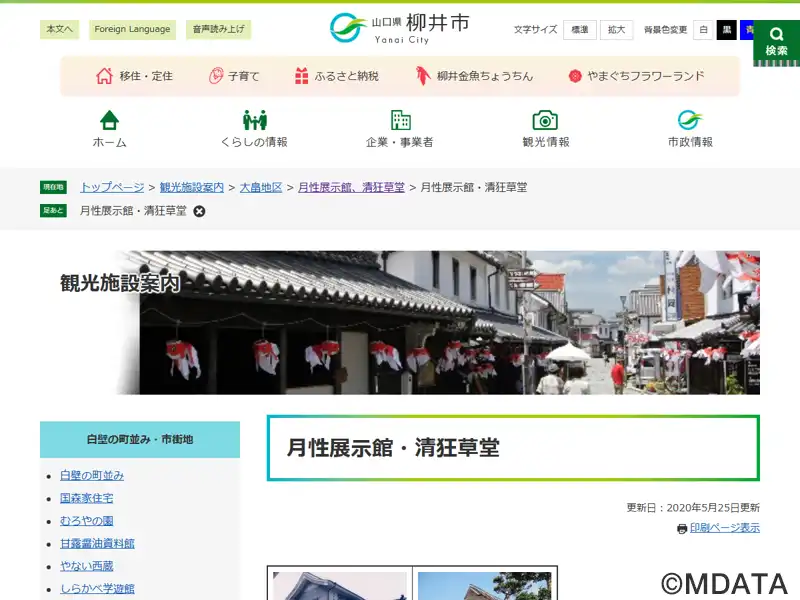800x600 pixels.
Task: Go to トップページ breadcrumb link
Action: tap(112, 187)
